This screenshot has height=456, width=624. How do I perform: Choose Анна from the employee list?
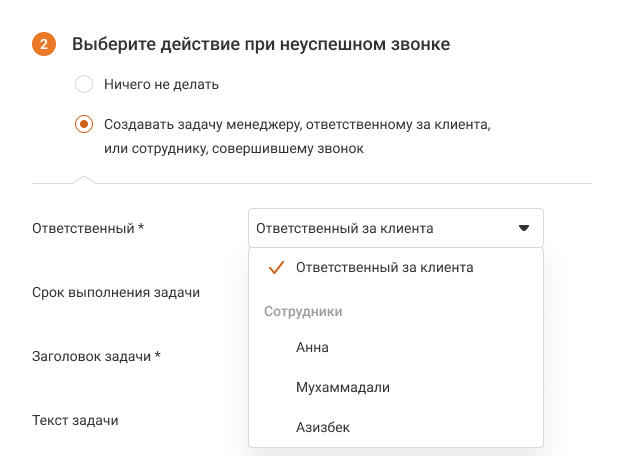coord(312,348)
